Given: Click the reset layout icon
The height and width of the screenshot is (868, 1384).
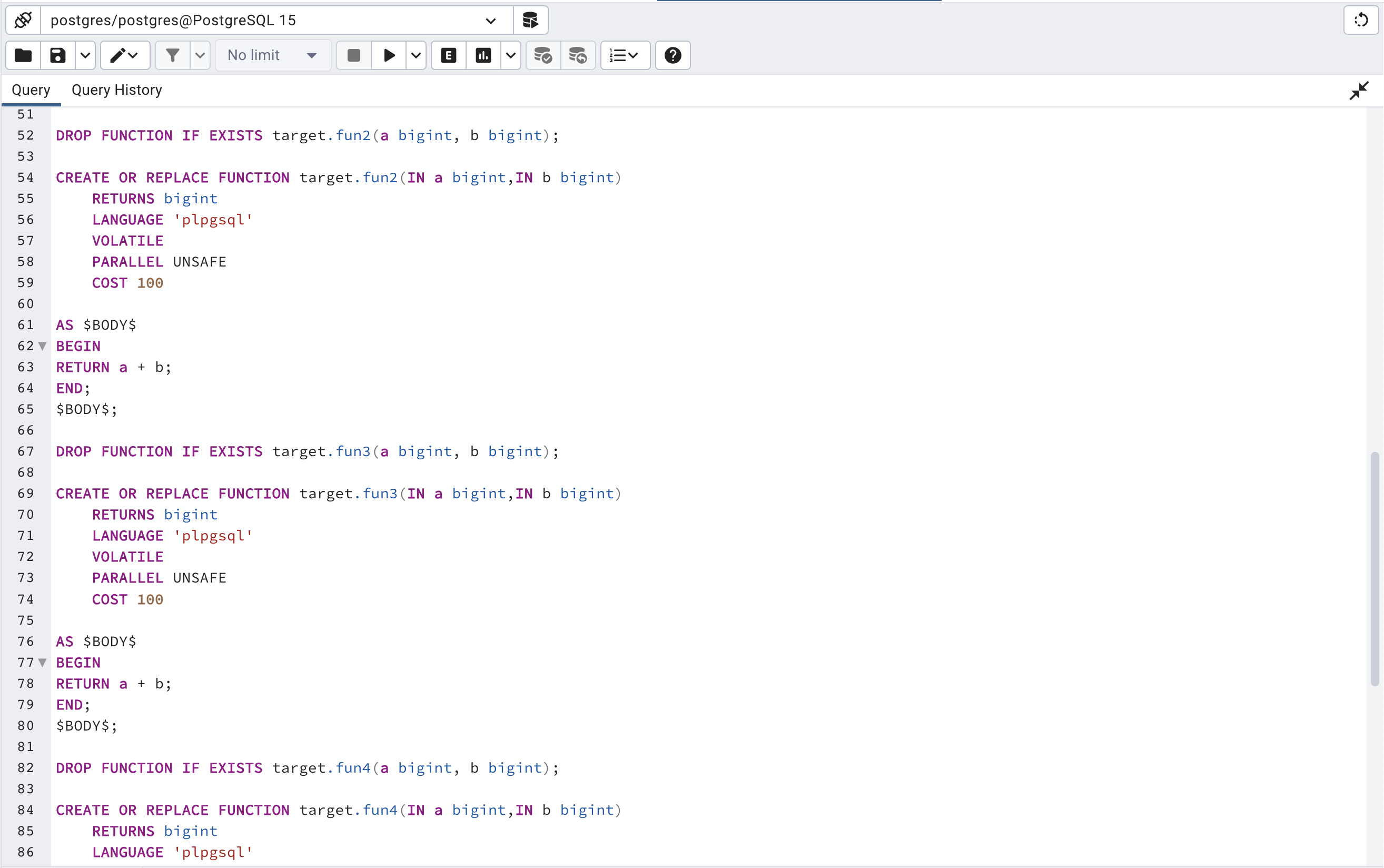Looking at the screenshot, I should pos(1361,21).
